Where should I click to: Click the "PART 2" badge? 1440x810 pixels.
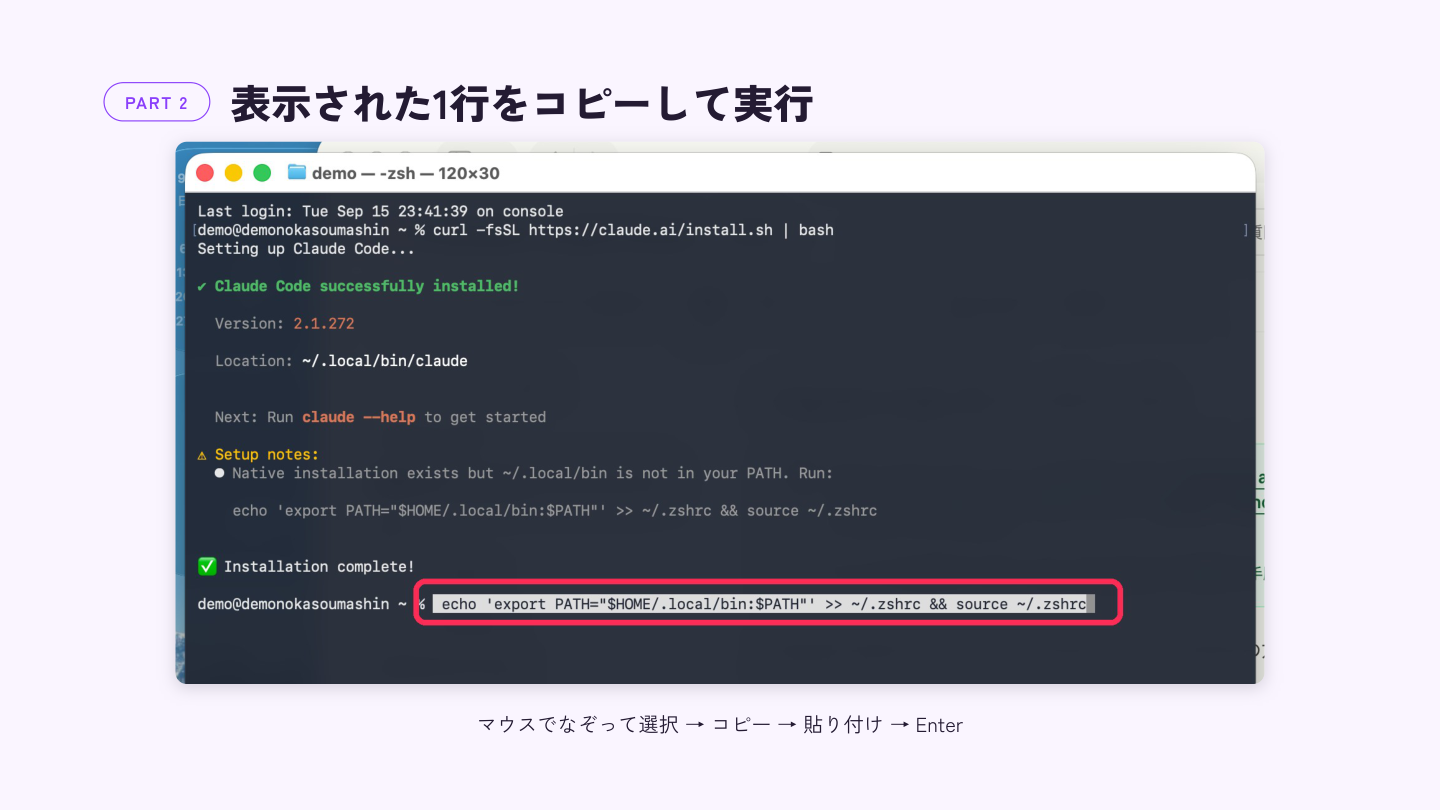click(x=157, y=102)
